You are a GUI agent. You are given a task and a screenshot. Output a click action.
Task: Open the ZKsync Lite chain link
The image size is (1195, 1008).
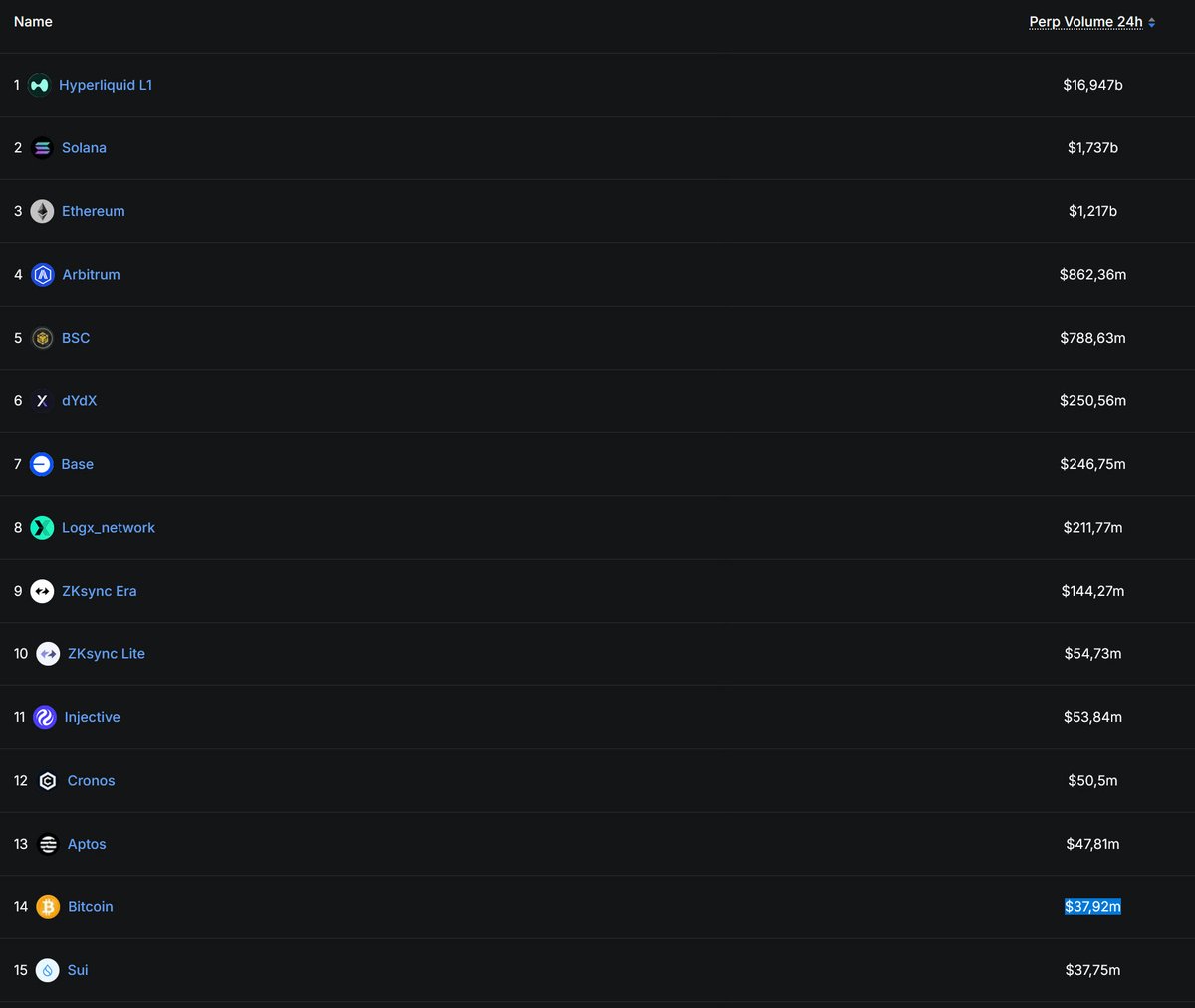(x=107, y=654)
